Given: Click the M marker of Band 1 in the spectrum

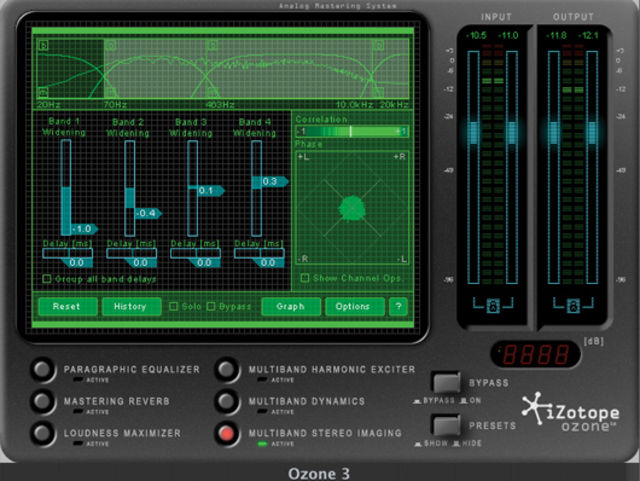Looking at the screenshot, I should pyautogui.click(x=43, y=92).
